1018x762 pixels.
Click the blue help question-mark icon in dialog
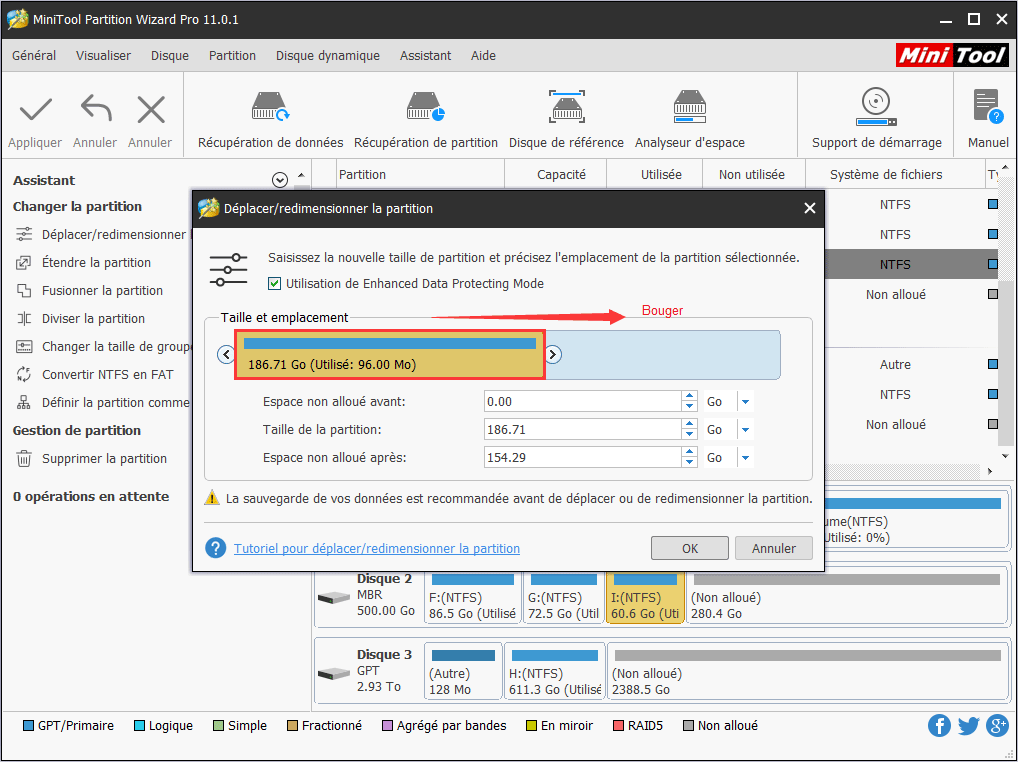(x=216, y=548)
